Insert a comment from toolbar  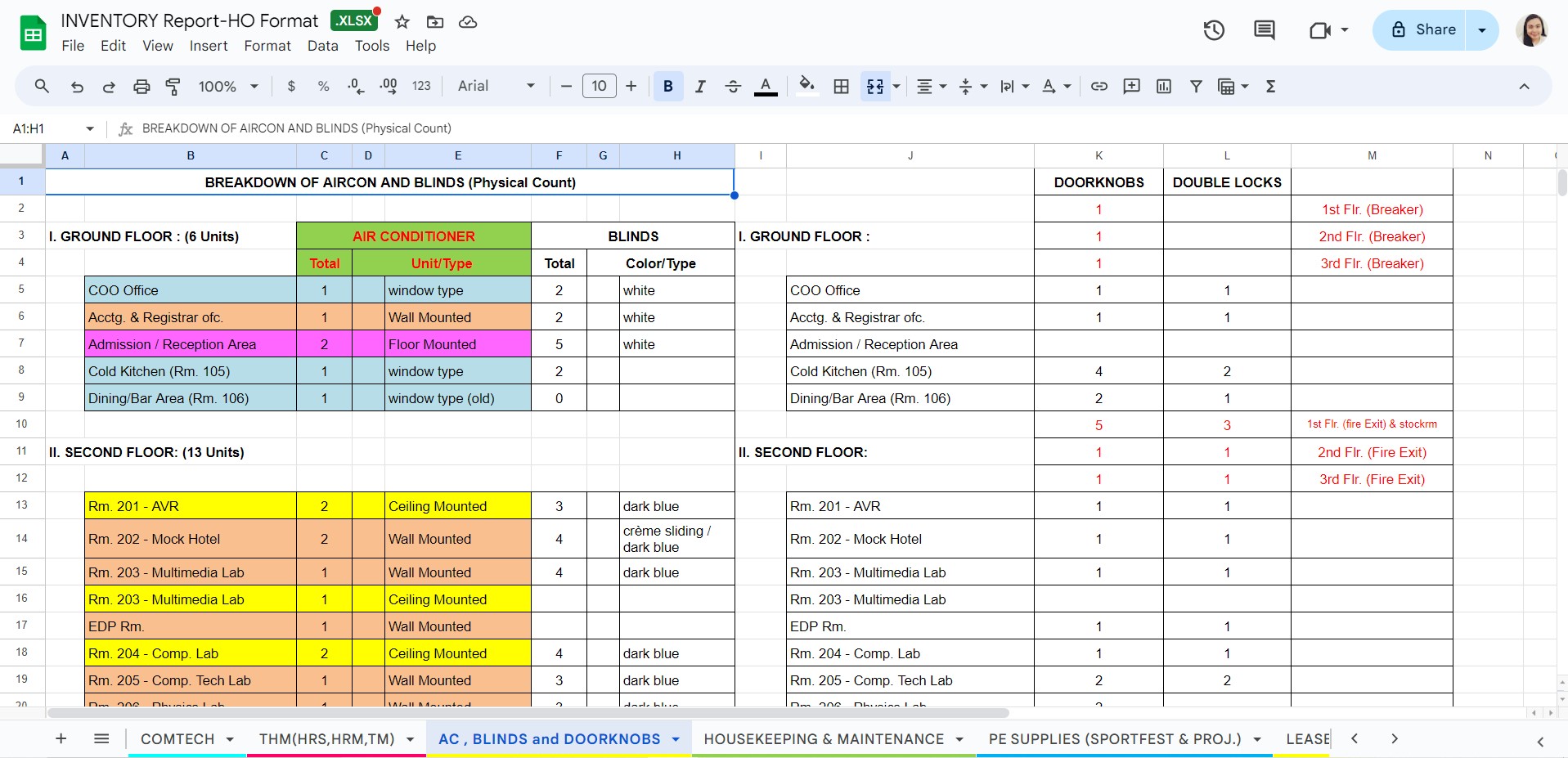point(1131,86)
